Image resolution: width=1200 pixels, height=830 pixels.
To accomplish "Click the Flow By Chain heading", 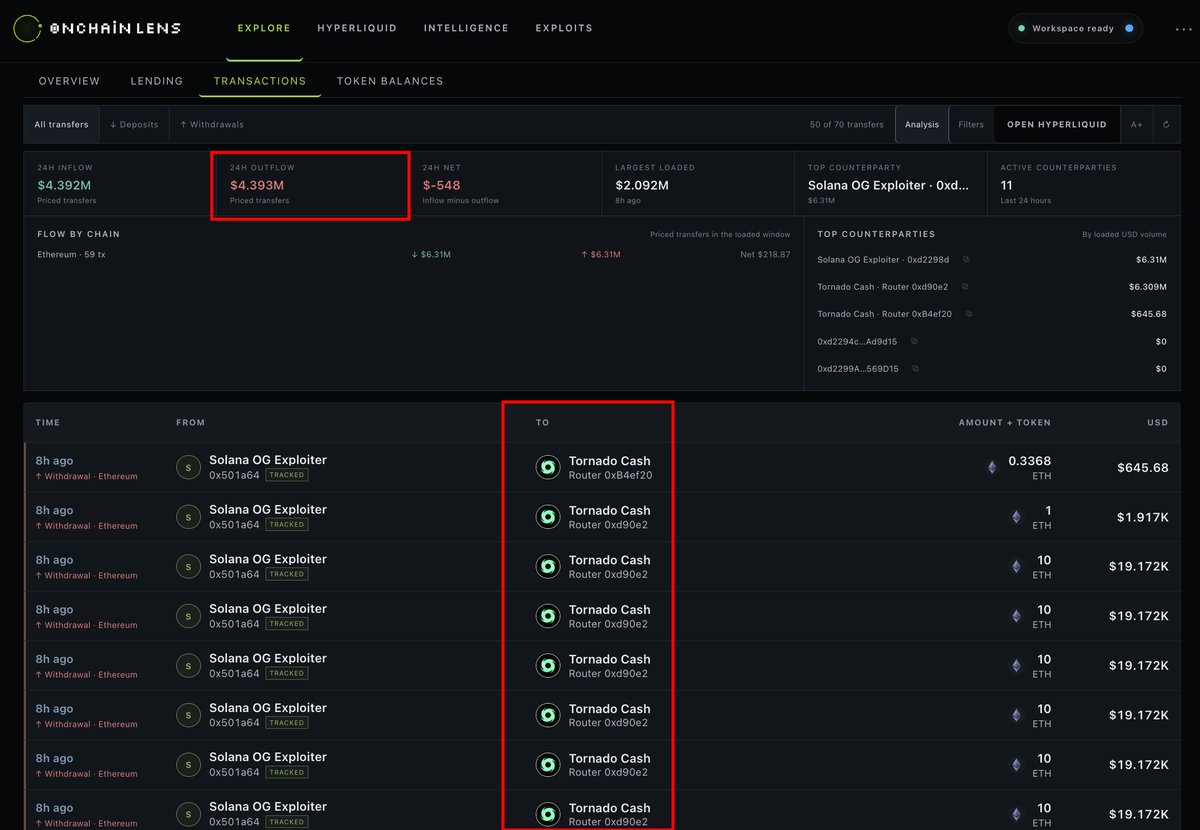I will tap(78, 234).
